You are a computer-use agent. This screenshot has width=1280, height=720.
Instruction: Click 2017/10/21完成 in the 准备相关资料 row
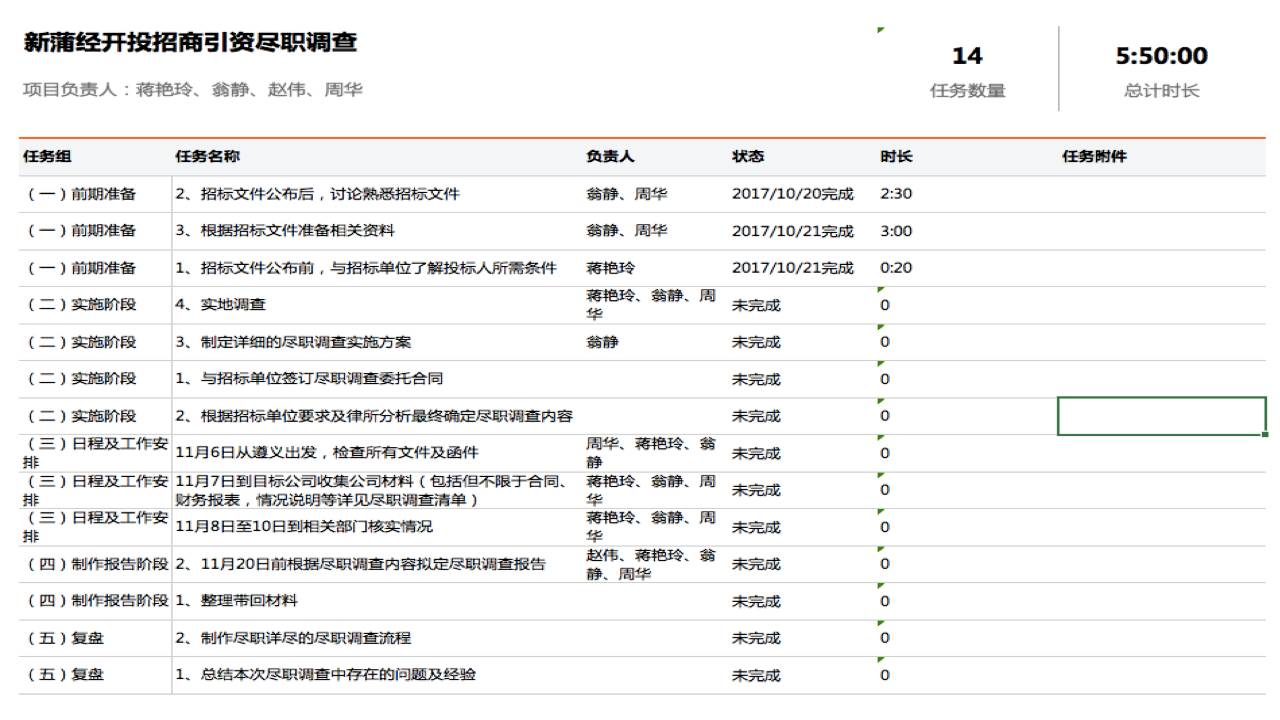[x=793, y=231]
